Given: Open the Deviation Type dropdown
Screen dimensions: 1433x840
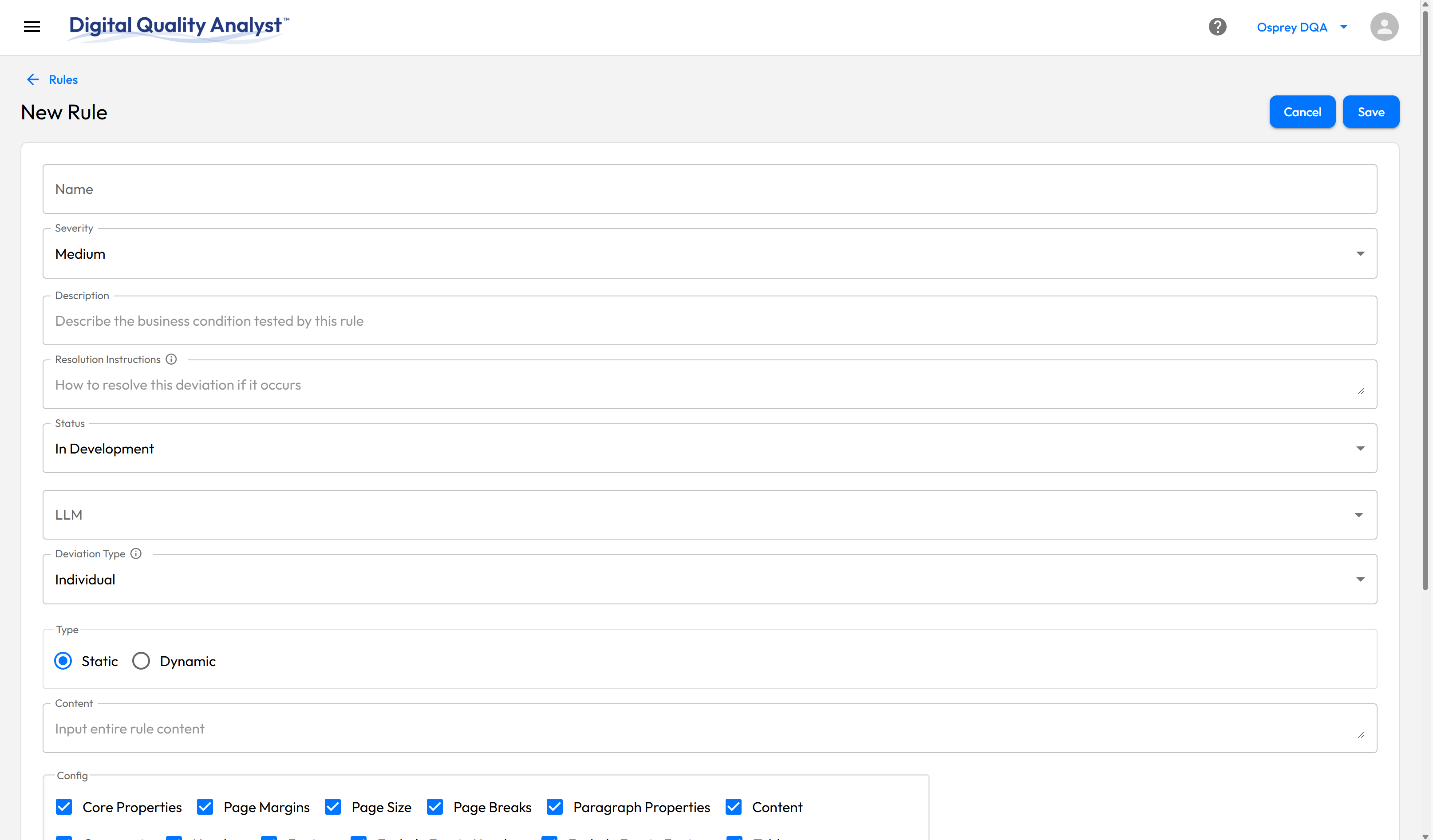Looking at the screenshot, I should 709,580.
